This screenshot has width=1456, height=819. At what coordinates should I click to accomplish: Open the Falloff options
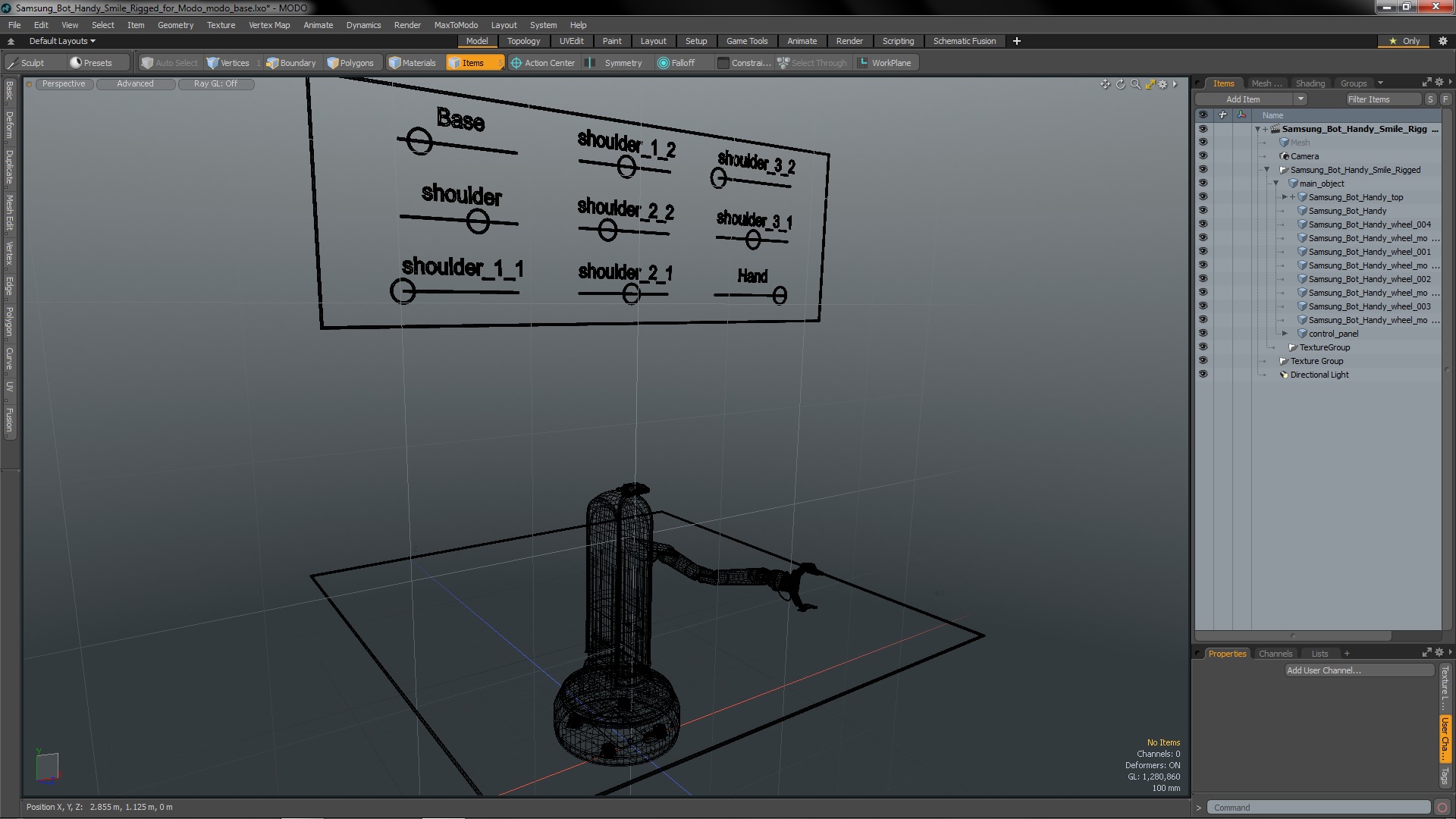pyautogui.click(x=676, y=63)
